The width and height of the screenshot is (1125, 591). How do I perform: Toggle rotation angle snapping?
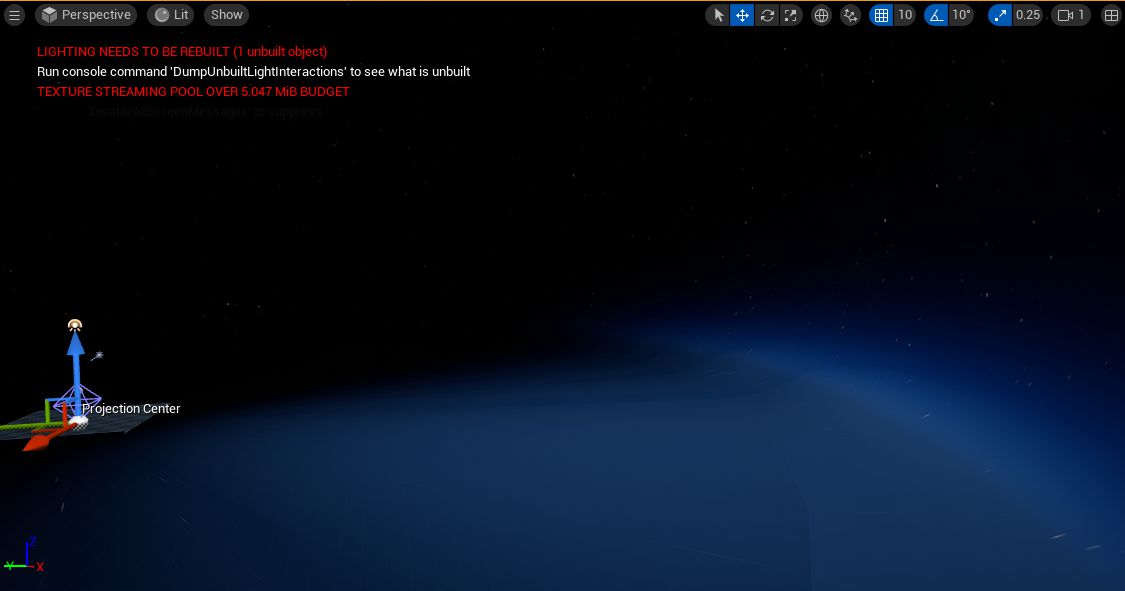[936, 15]
